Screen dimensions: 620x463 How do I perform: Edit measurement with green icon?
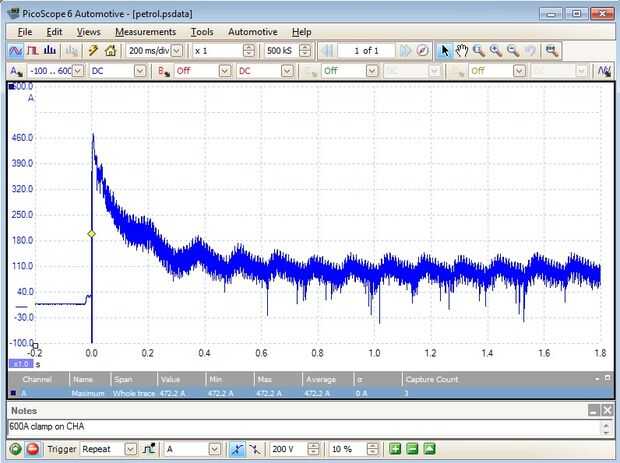click(x=429, y=449)
